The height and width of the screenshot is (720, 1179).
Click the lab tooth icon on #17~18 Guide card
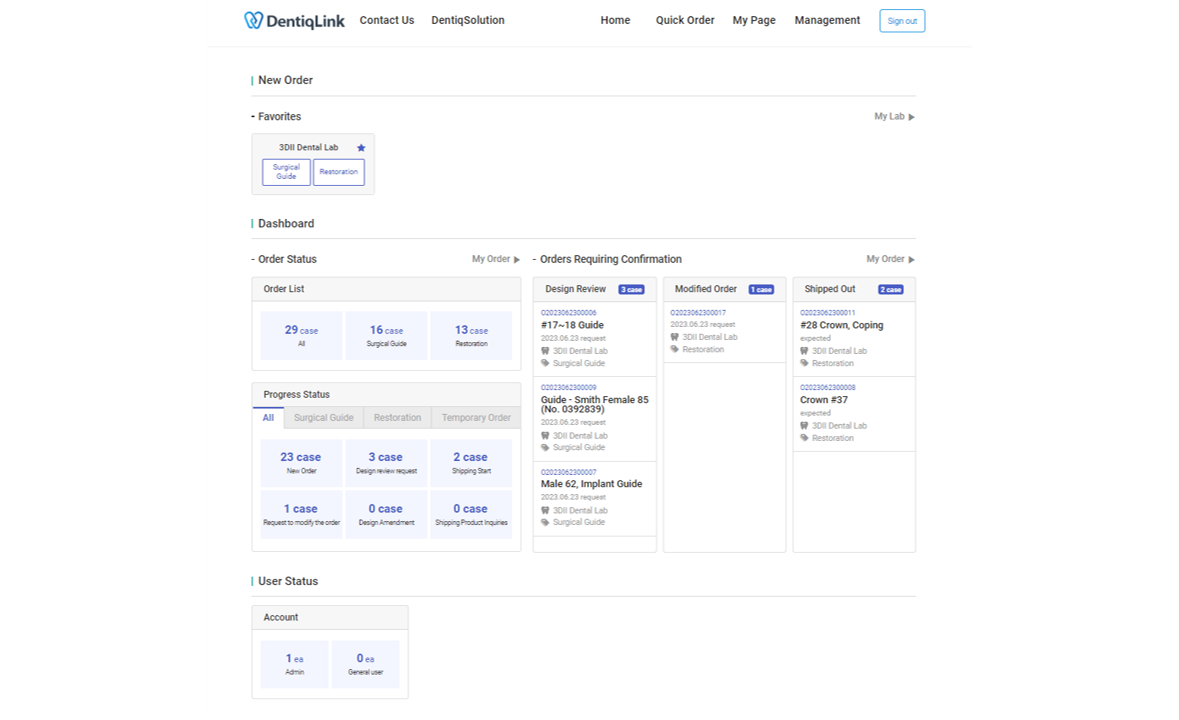pos(545,351)
